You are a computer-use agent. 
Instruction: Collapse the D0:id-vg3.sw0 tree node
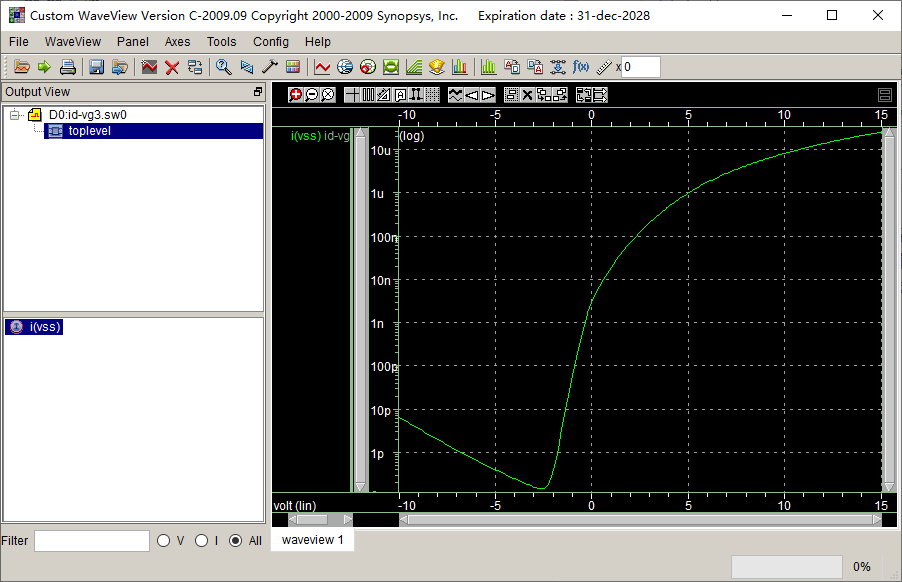pyautogui.click(x=15, y=115)
